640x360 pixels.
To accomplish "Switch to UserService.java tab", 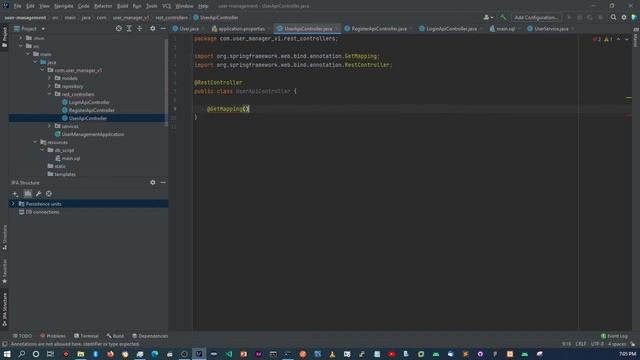I will tap(551, 29).
